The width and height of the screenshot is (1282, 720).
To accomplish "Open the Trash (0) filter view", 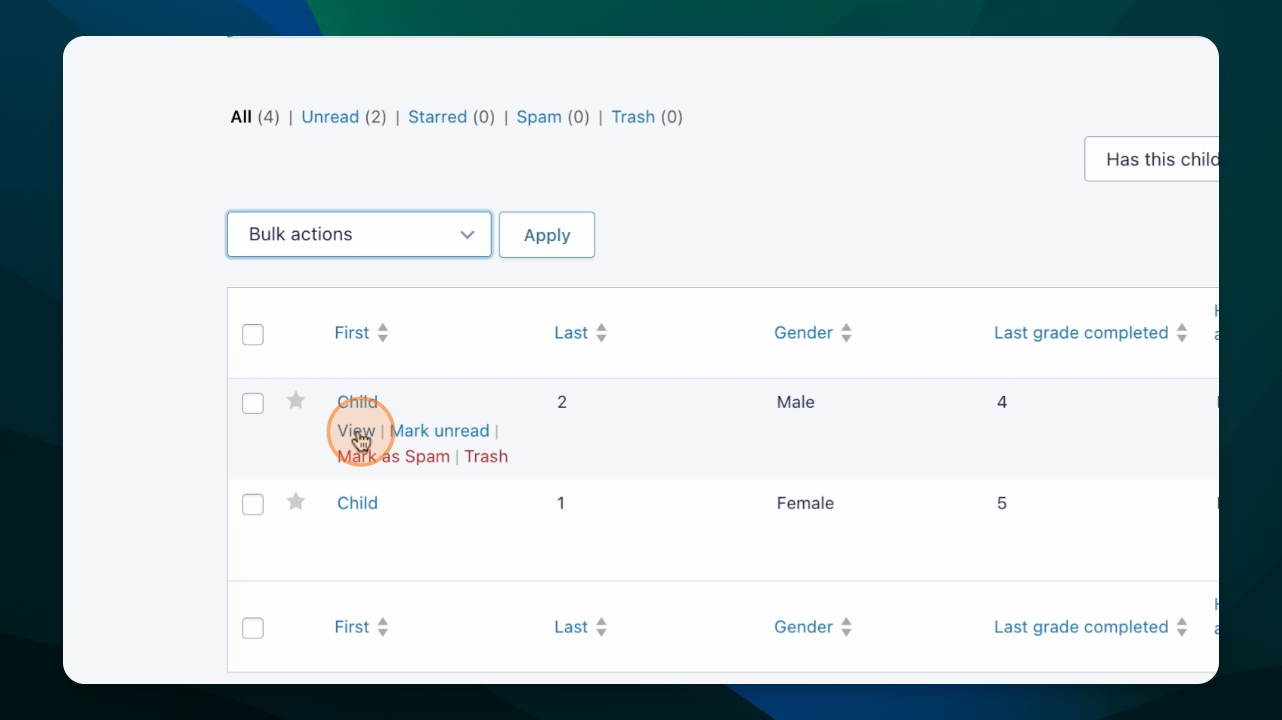I will [x=647, y=117].
